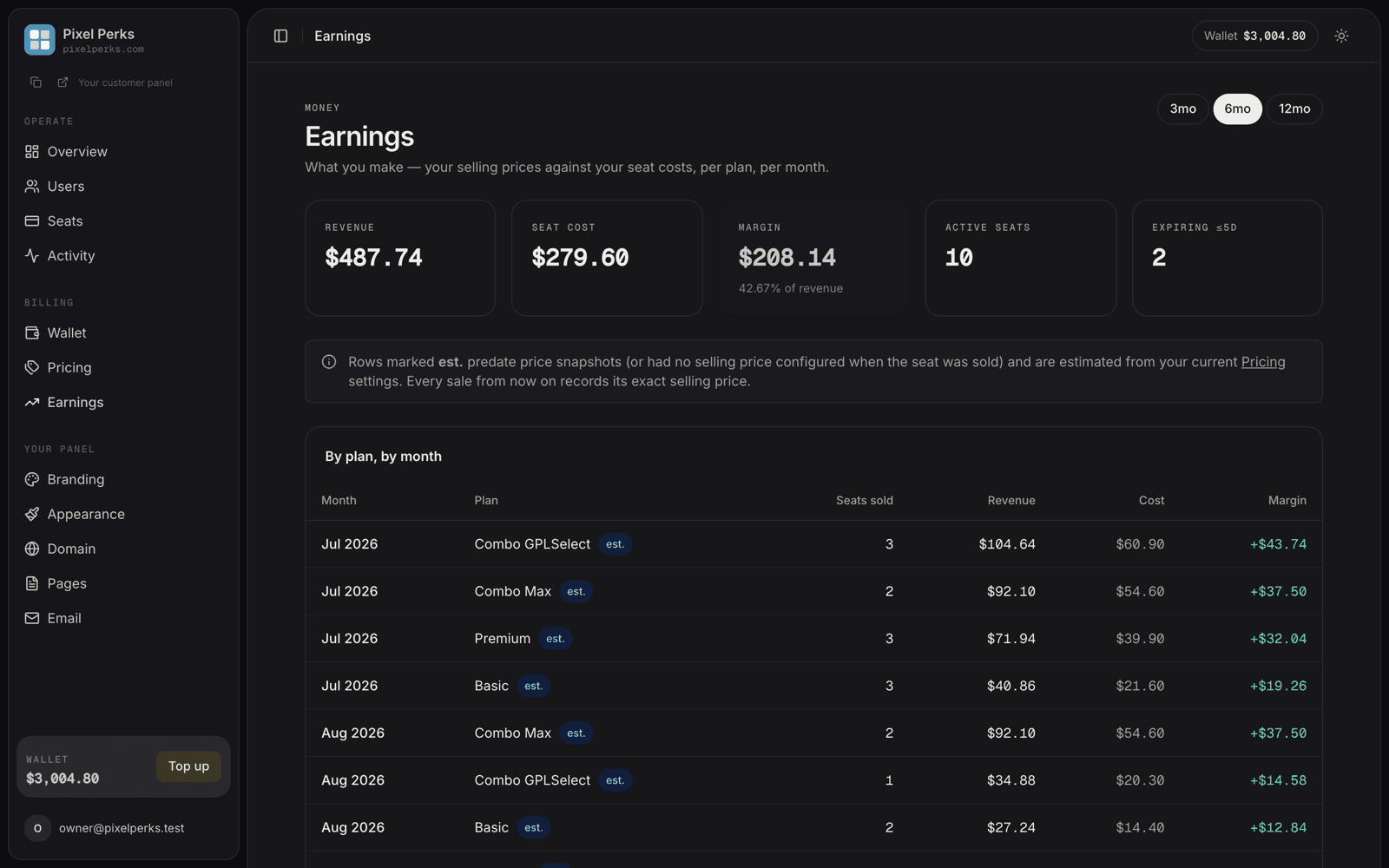Click the Overview grid icon in sidebar
This screenshot has height=868, width=1389.
[32, 151]
